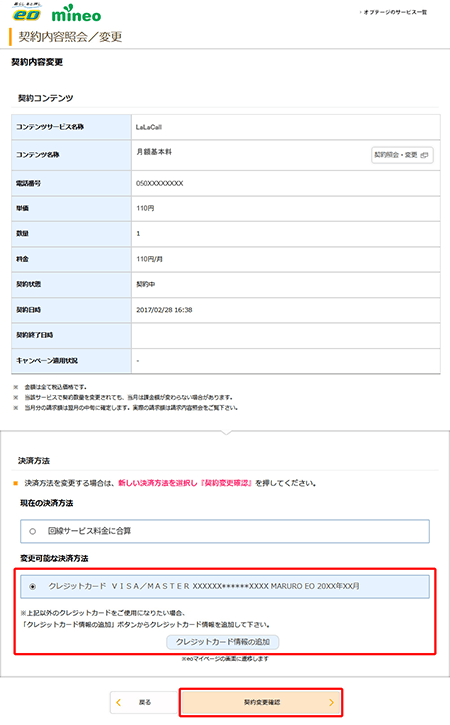Click the green mineo logo
This screenshot has height=725, width=450.
pos(76,14)
